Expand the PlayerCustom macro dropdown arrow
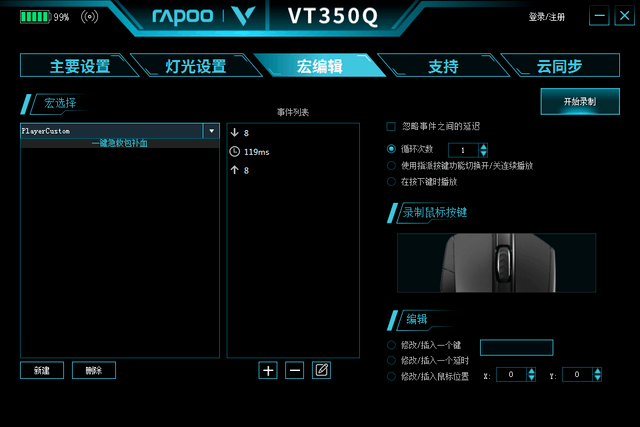The image size is (640, 427). pos(211,131)
